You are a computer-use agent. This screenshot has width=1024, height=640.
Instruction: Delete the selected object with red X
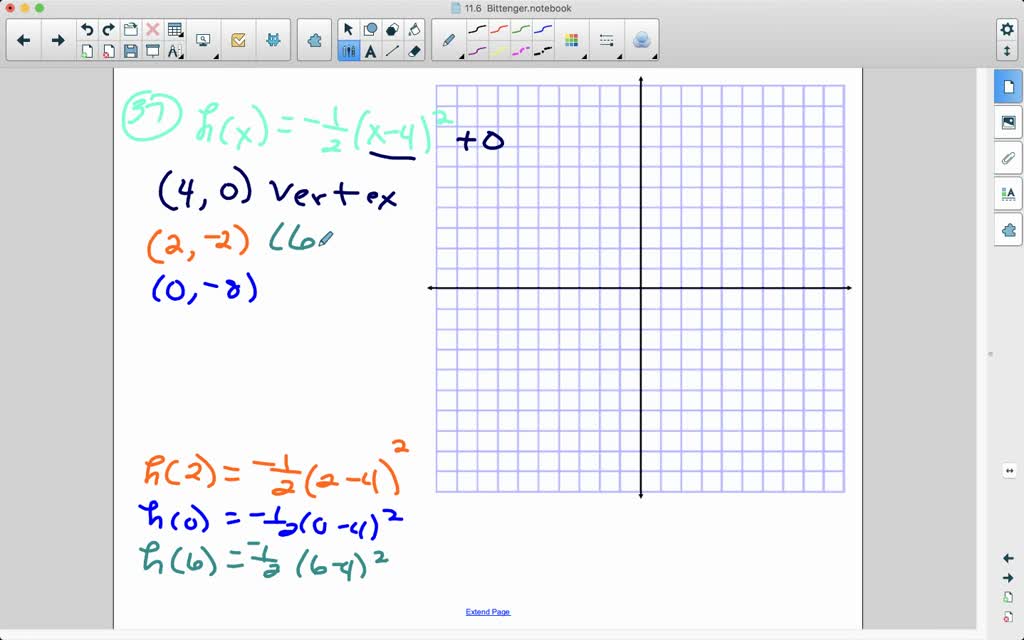click(x=152, y=28)
